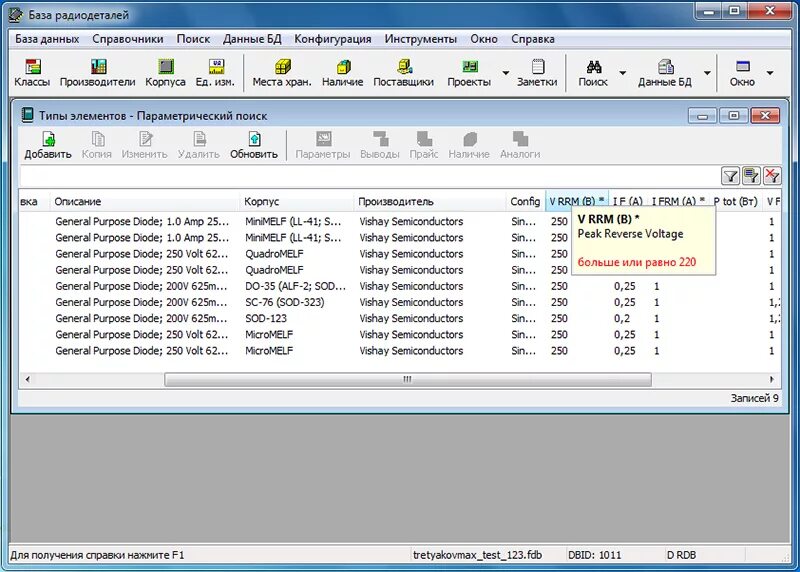
Task: Open the Поставщики suppliers icon
Action: [x=404, y=73]
